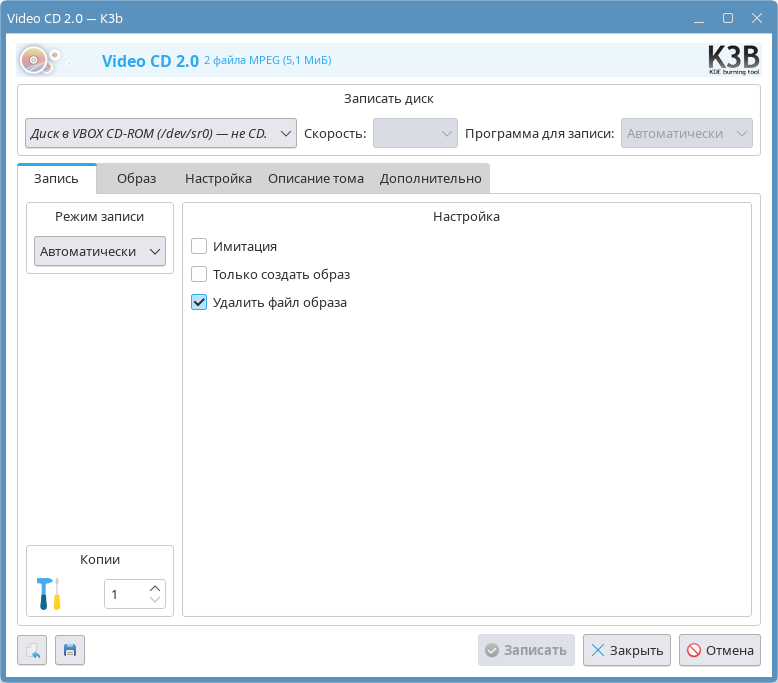Click the save settings floppy disk icon
The image size is (778, 683).
(70, 650)
